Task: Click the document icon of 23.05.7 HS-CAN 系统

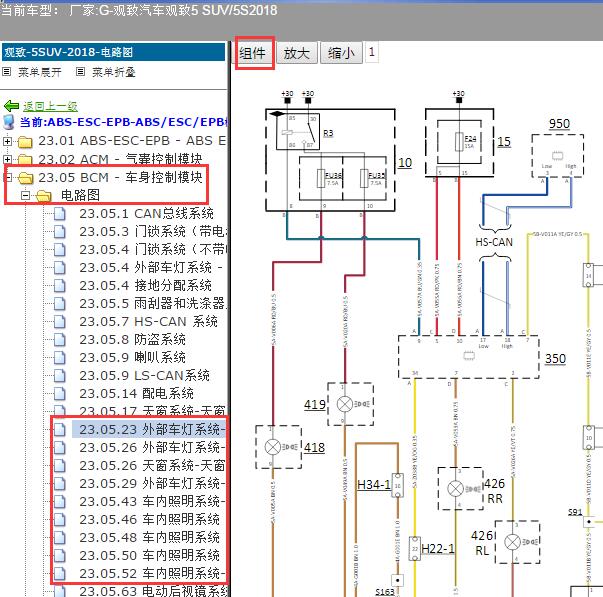Action: coord(60,322)
